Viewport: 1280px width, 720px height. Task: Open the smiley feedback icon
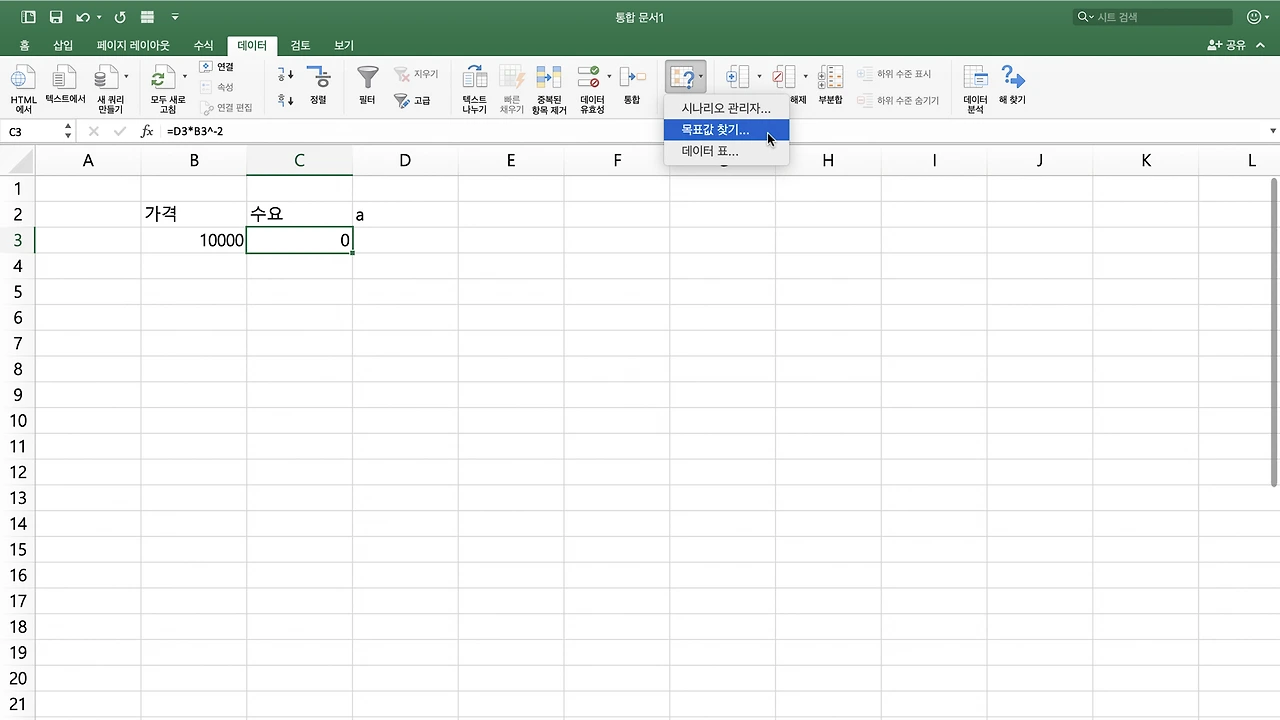pyautogui.click(x=1255, y=17)
